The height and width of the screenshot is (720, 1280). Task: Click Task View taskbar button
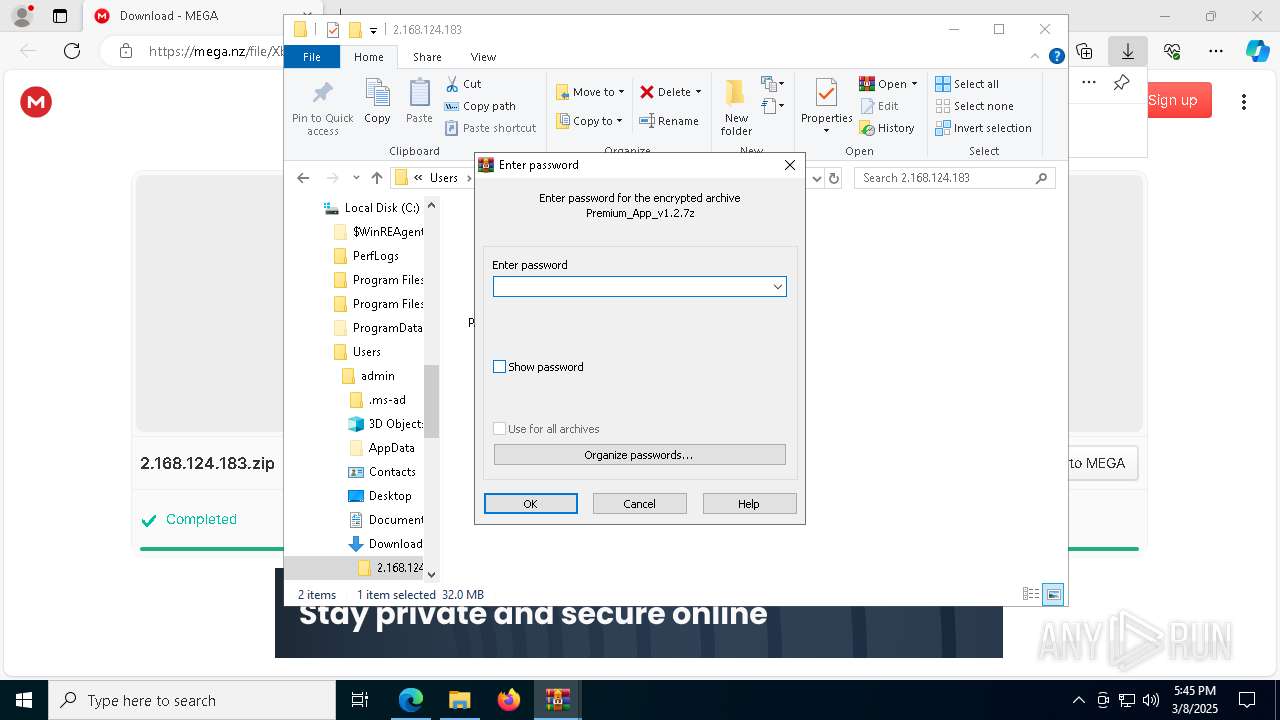(x=360, y=700)
